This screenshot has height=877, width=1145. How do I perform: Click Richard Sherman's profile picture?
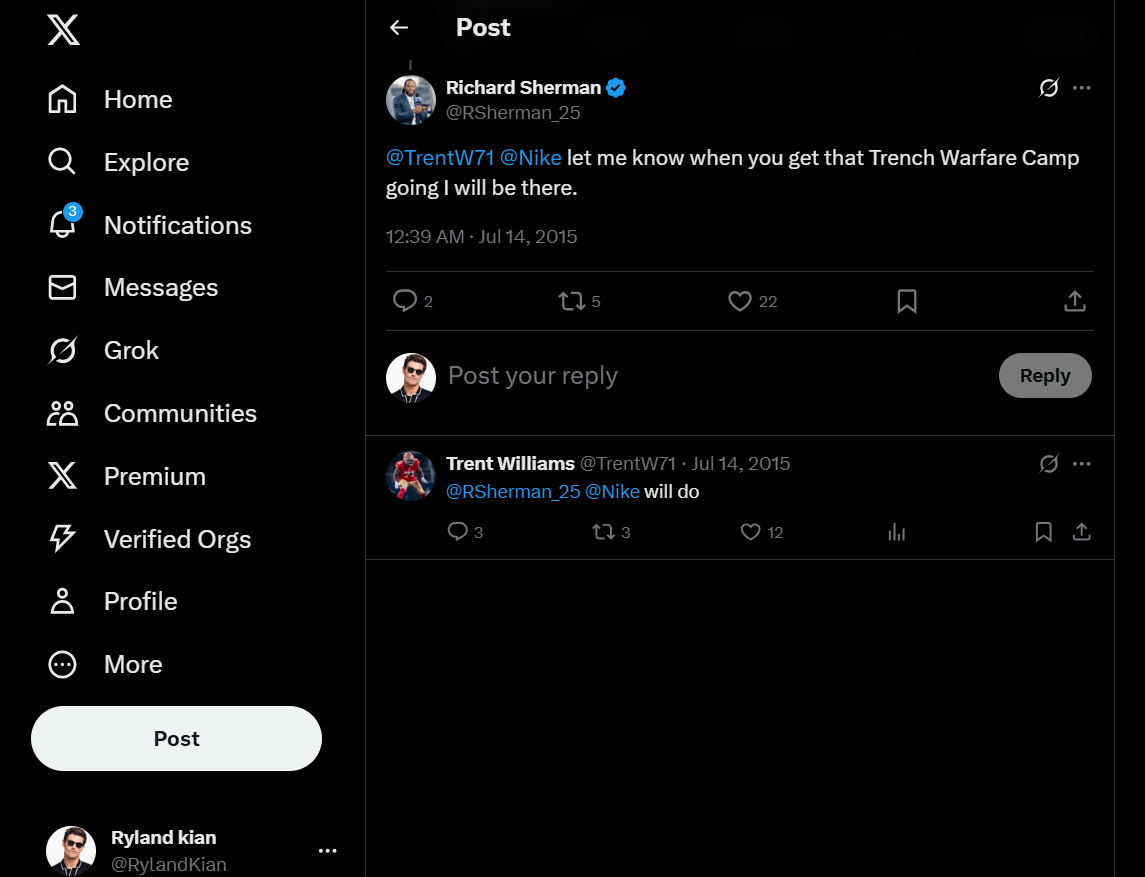[x=411, y=100]
